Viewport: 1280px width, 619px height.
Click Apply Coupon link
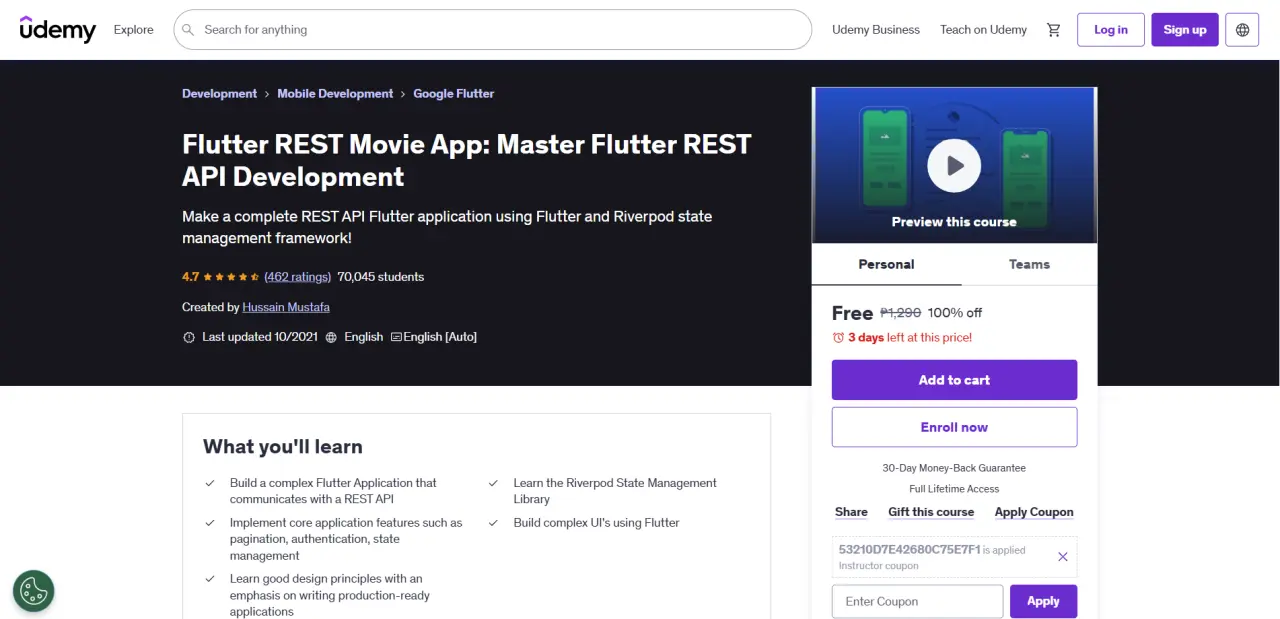pyautogui.click(x=1034, y=512)
